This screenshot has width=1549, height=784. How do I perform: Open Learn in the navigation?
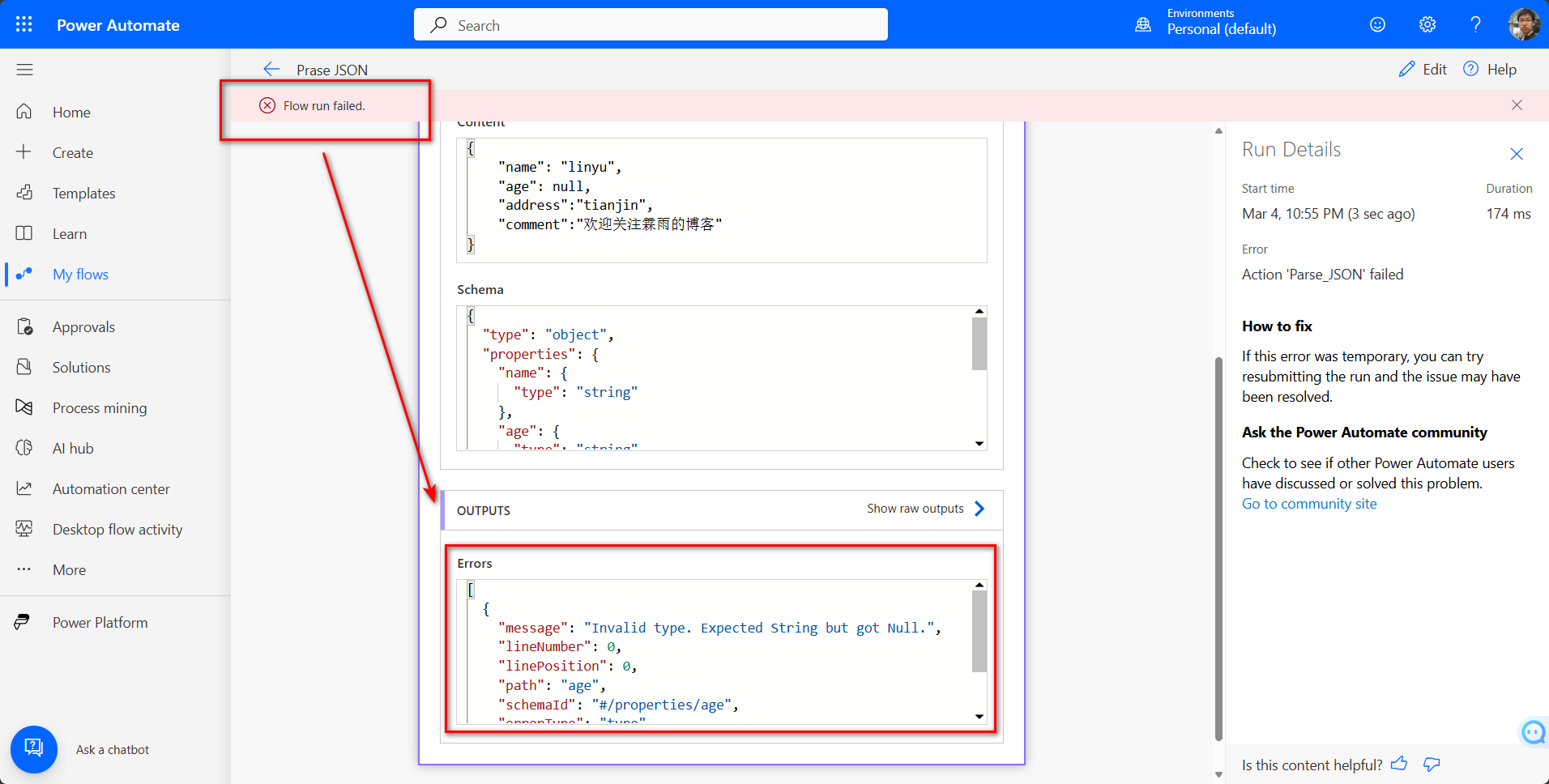tap(70, 234)
